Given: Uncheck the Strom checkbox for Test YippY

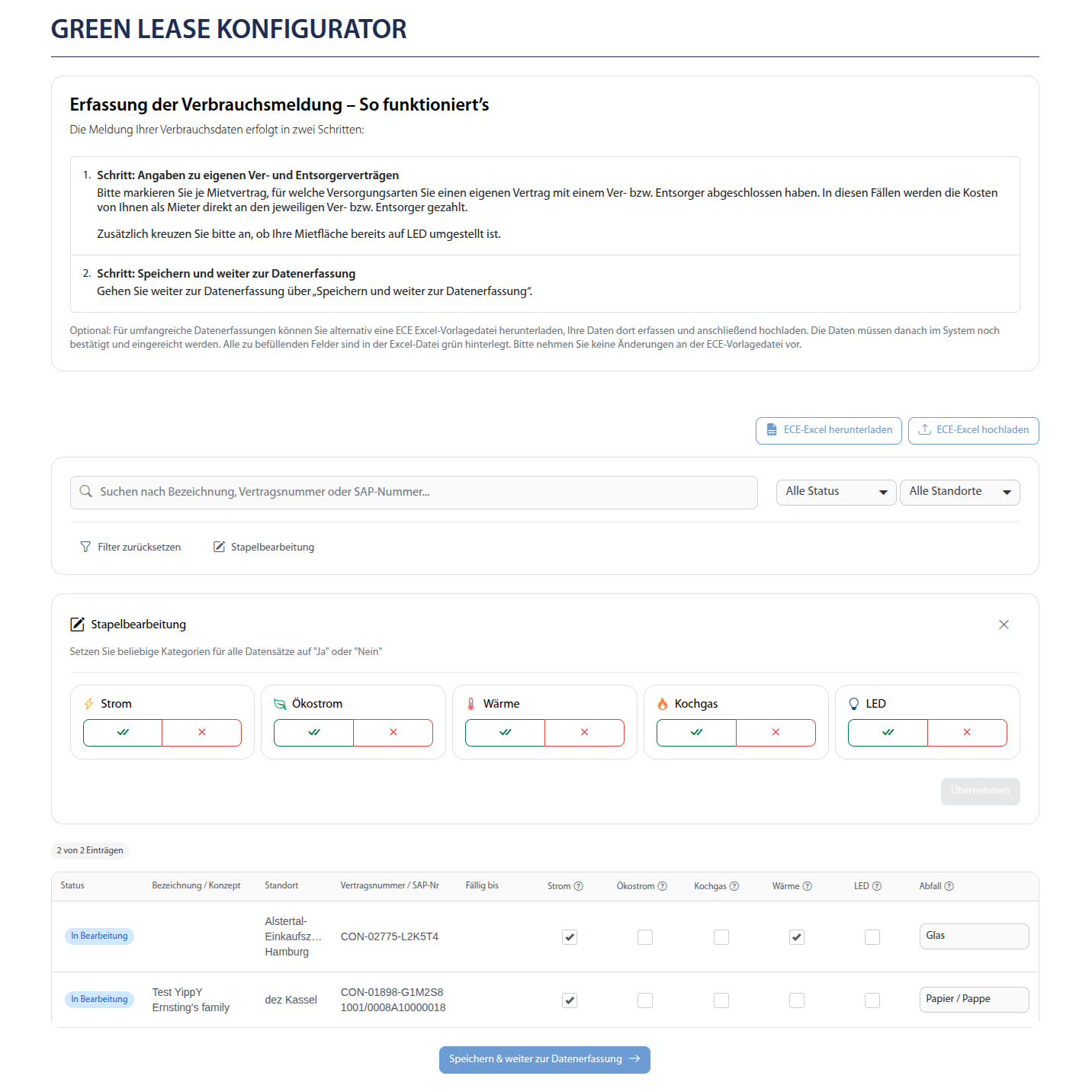Looking at the screenshot, I should [569, 1000].
